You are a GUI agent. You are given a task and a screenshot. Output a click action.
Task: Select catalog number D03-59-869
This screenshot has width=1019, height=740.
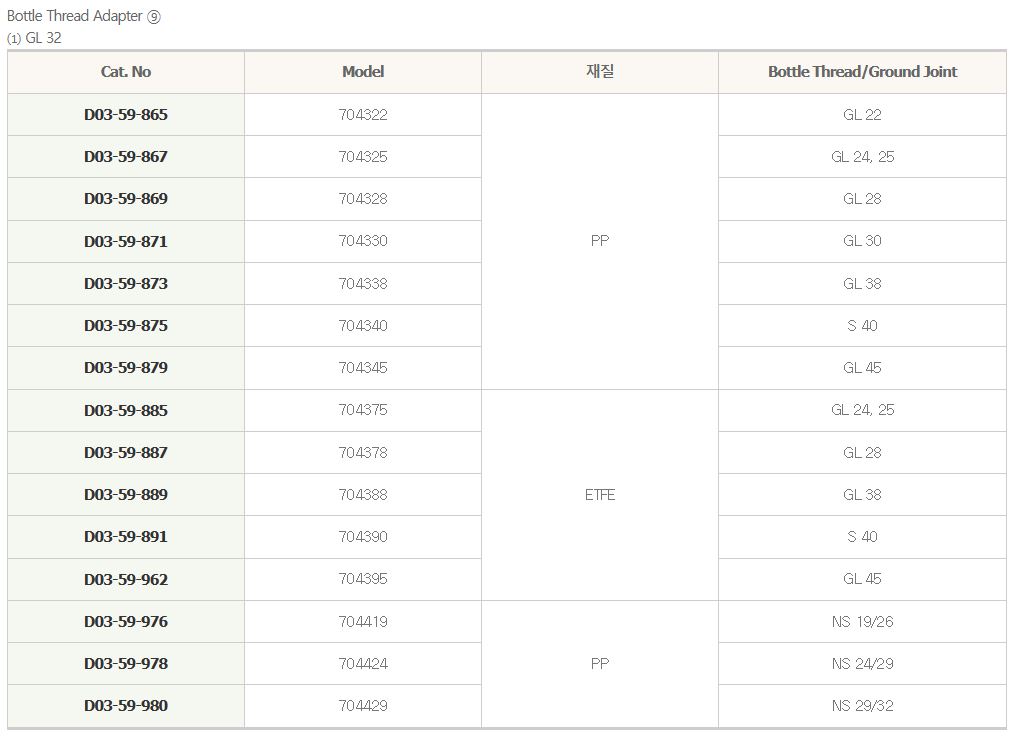pyautogui.click(x=126, y=199)
